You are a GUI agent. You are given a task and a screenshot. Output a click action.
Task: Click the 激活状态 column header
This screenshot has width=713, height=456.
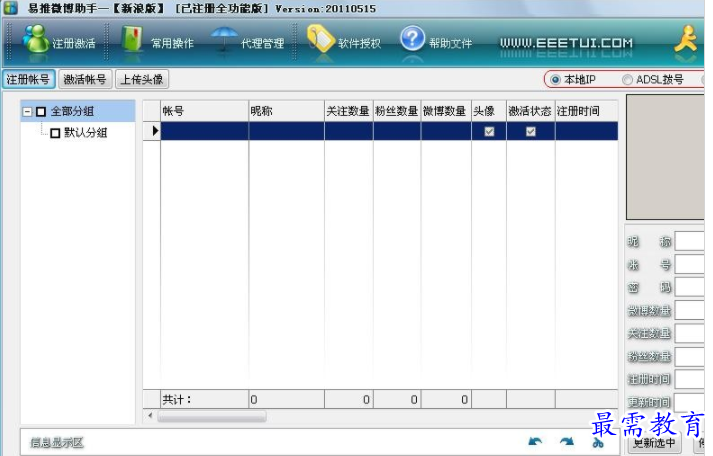pyautogui.click(x=531, y=111)
